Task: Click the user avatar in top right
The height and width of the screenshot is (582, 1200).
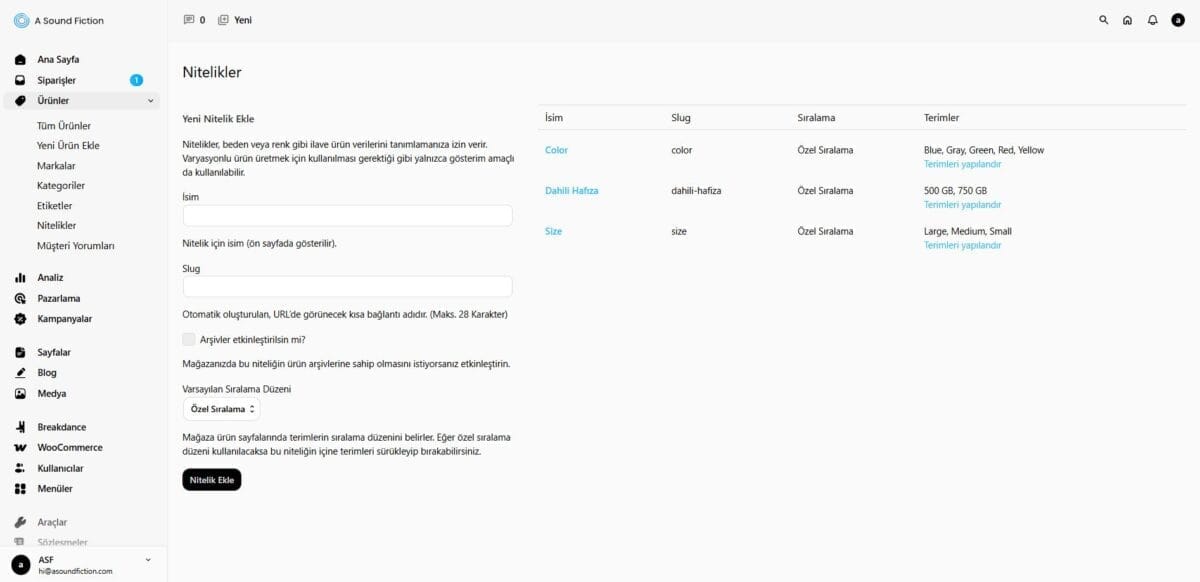Action: [1178, 20]
